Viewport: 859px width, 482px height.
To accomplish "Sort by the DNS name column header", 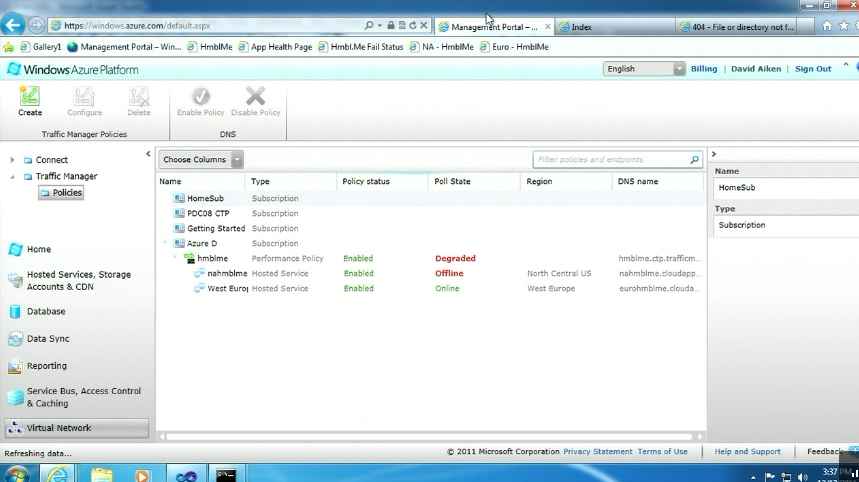I will (x=657, y=181).
